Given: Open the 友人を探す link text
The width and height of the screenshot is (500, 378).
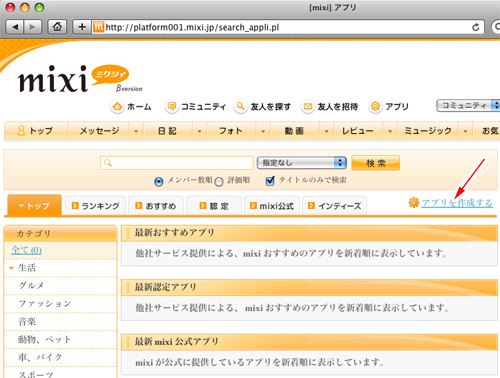Looking at the screenshot, I should (x=270, y=107).
